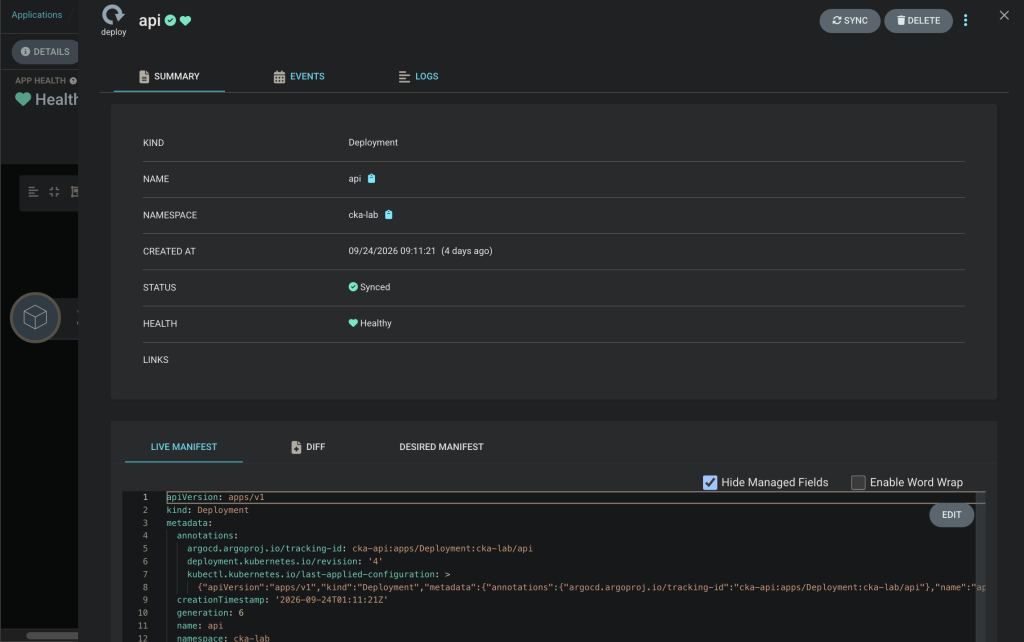Click the align-left tree view icon
This screenshot has width=1024, height=642.
33,191
